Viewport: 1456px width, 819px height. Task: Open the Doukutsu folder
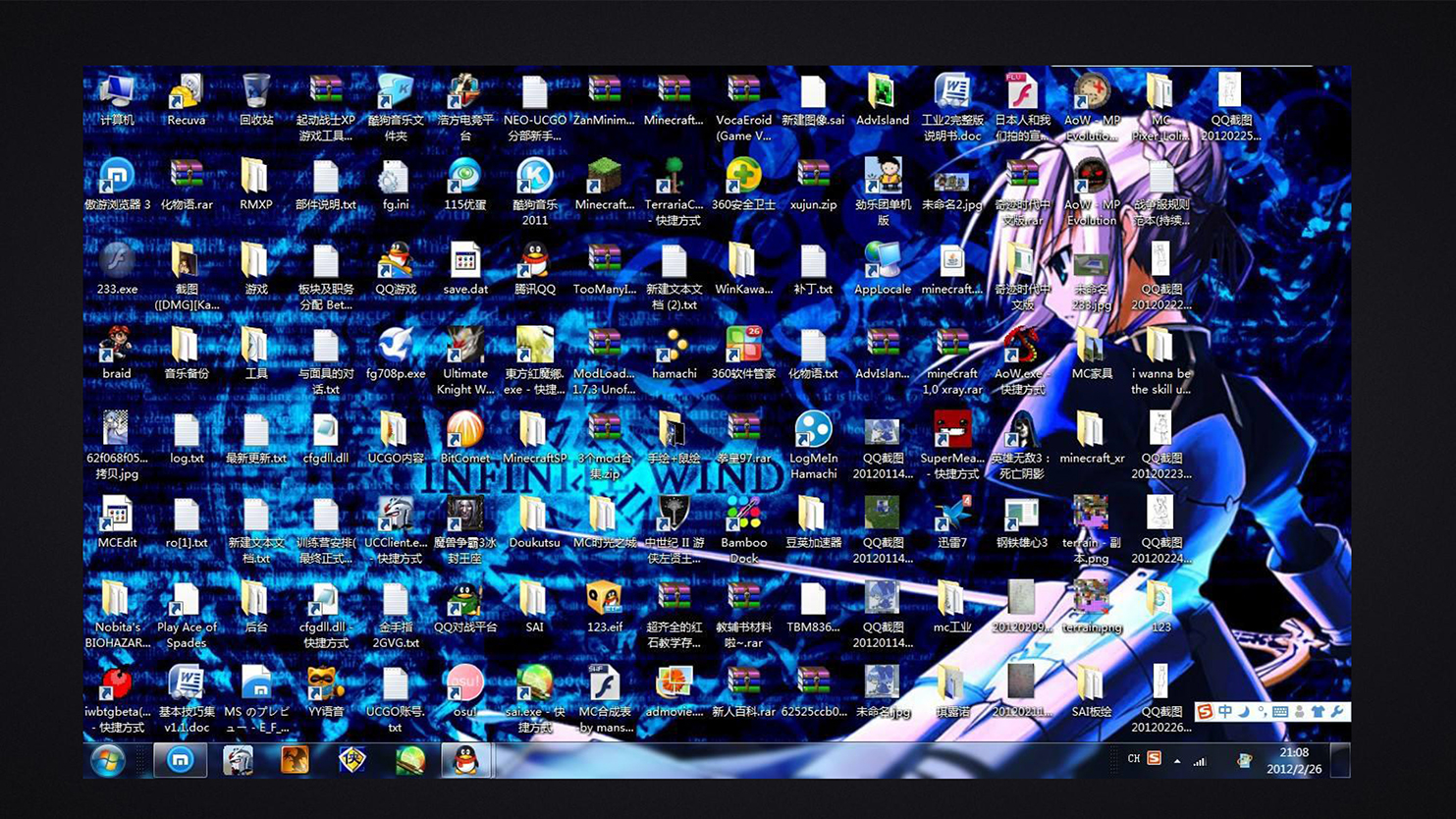(x=535, y=522)
